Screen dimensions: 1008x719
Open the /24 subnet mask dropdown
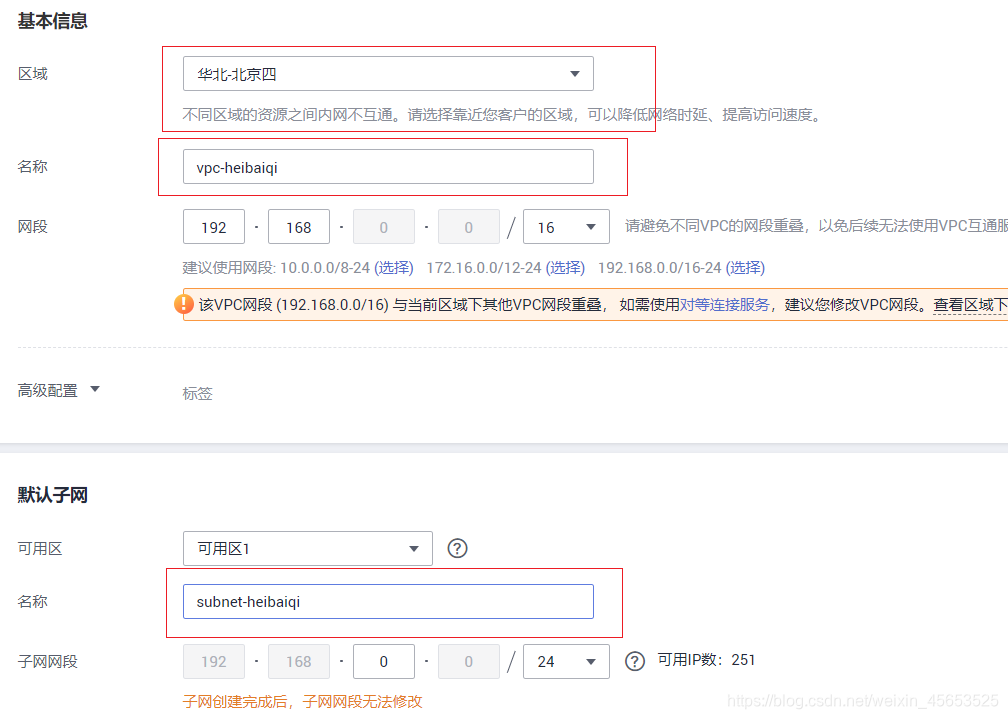tap(566, 661)
